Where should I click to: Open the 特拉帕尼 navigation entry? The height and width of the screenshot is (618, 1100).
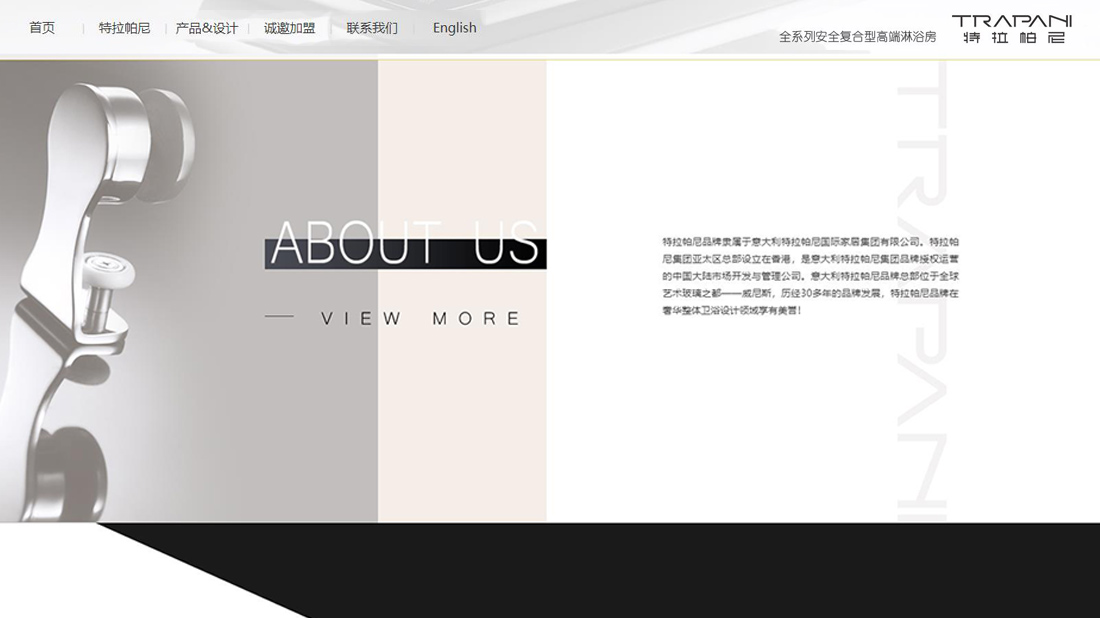click(x=122, y=28)
